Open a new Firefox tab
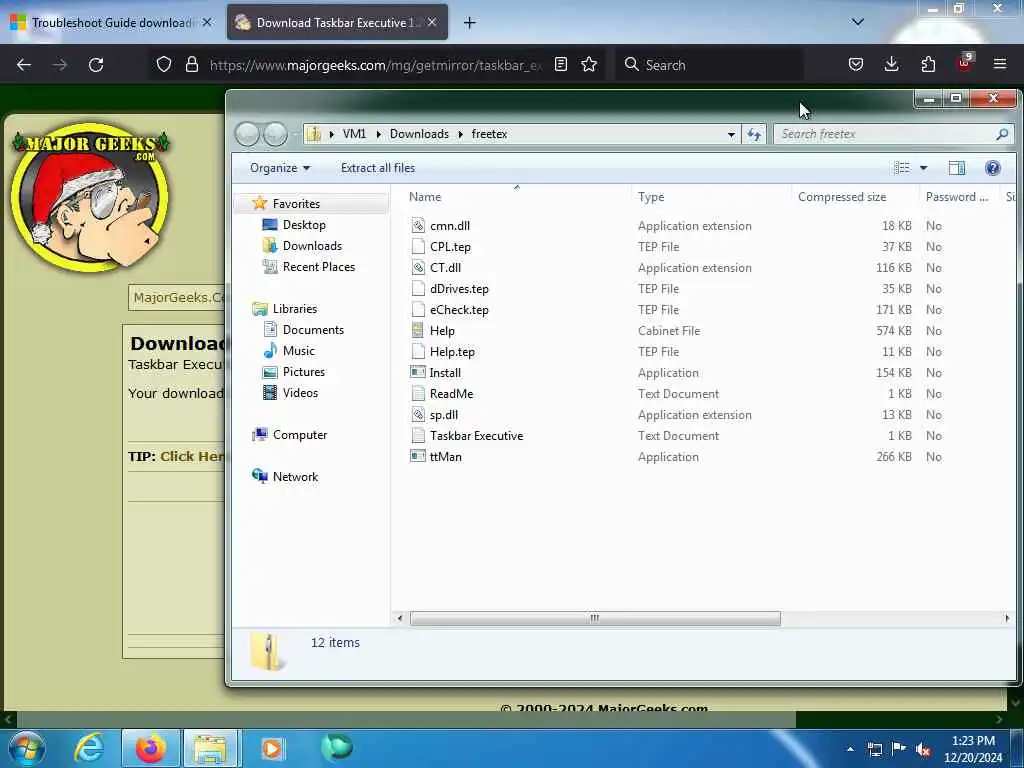Viewport: 1024px width, 768px height. pyautogui.click(x=470, y=23)
